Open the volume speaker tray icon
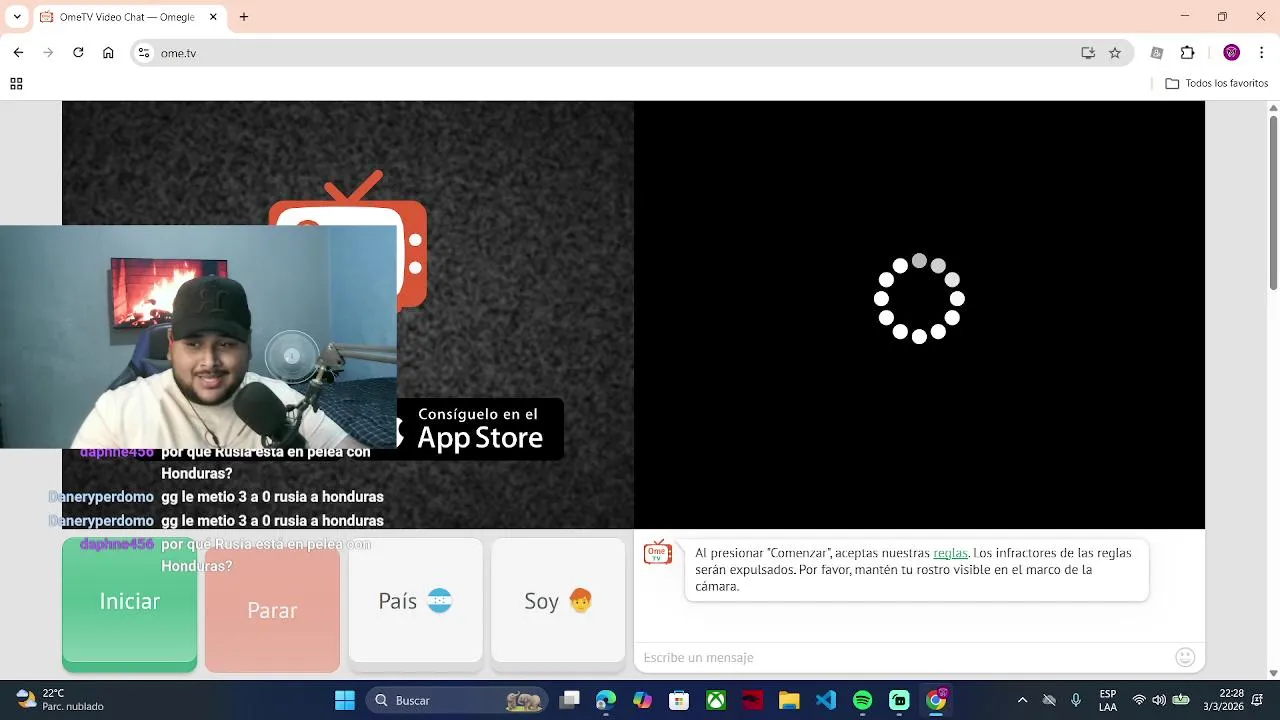The width and height of the screenshot is (1280, 720). (1159, 700)
